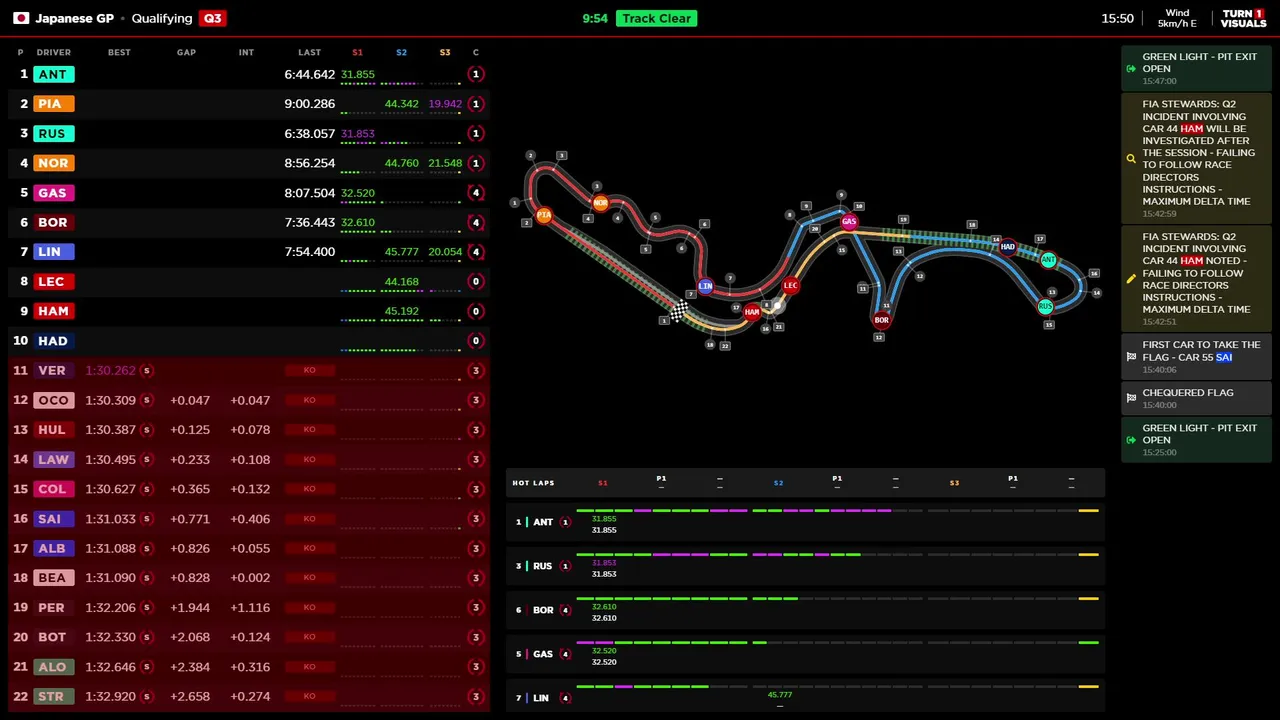Viewport: 1280px width, 720px height.
Task: Click the HOT LAPS panel header
Action: point(805,483)
